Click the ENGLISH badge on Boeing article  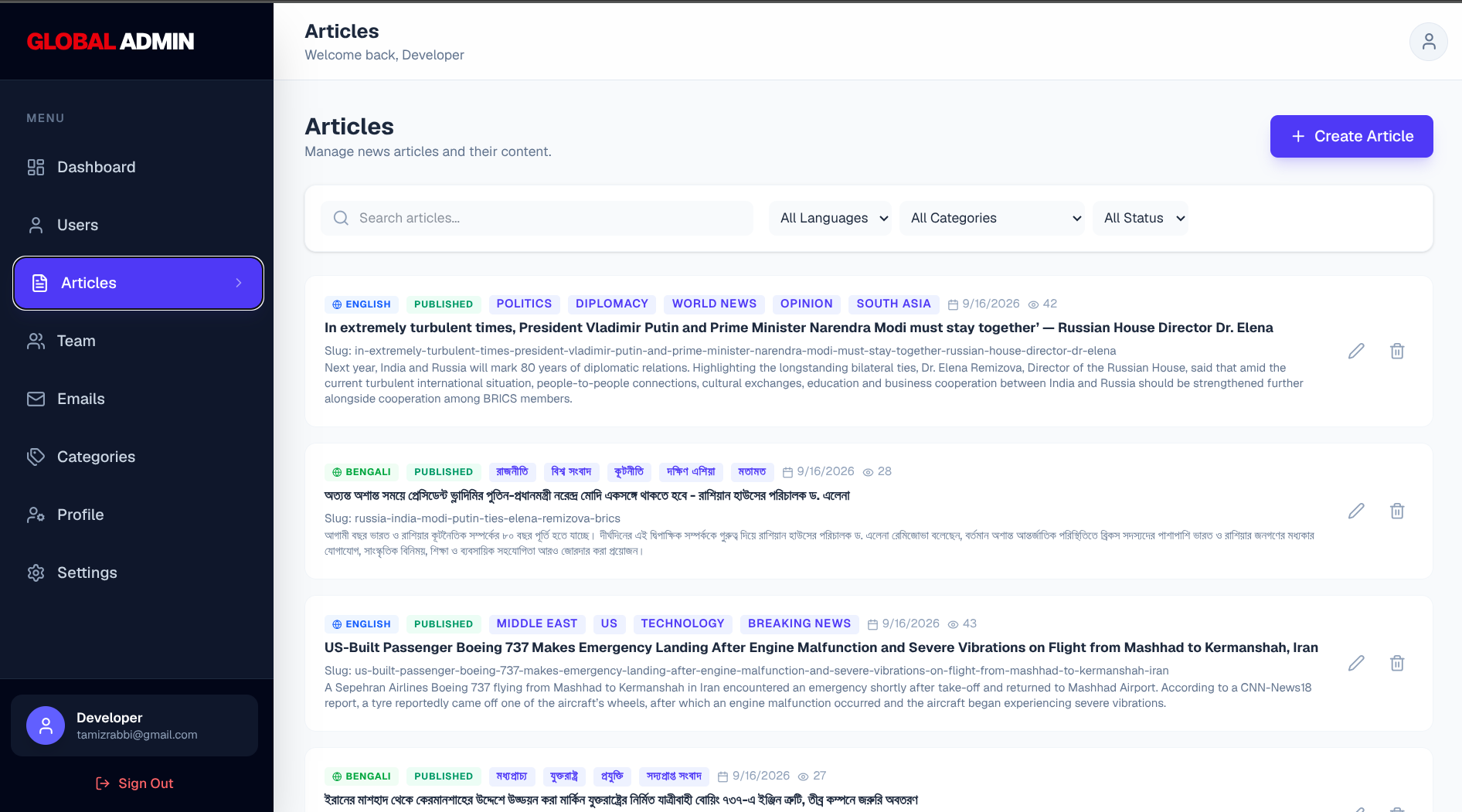click(362, 623)
